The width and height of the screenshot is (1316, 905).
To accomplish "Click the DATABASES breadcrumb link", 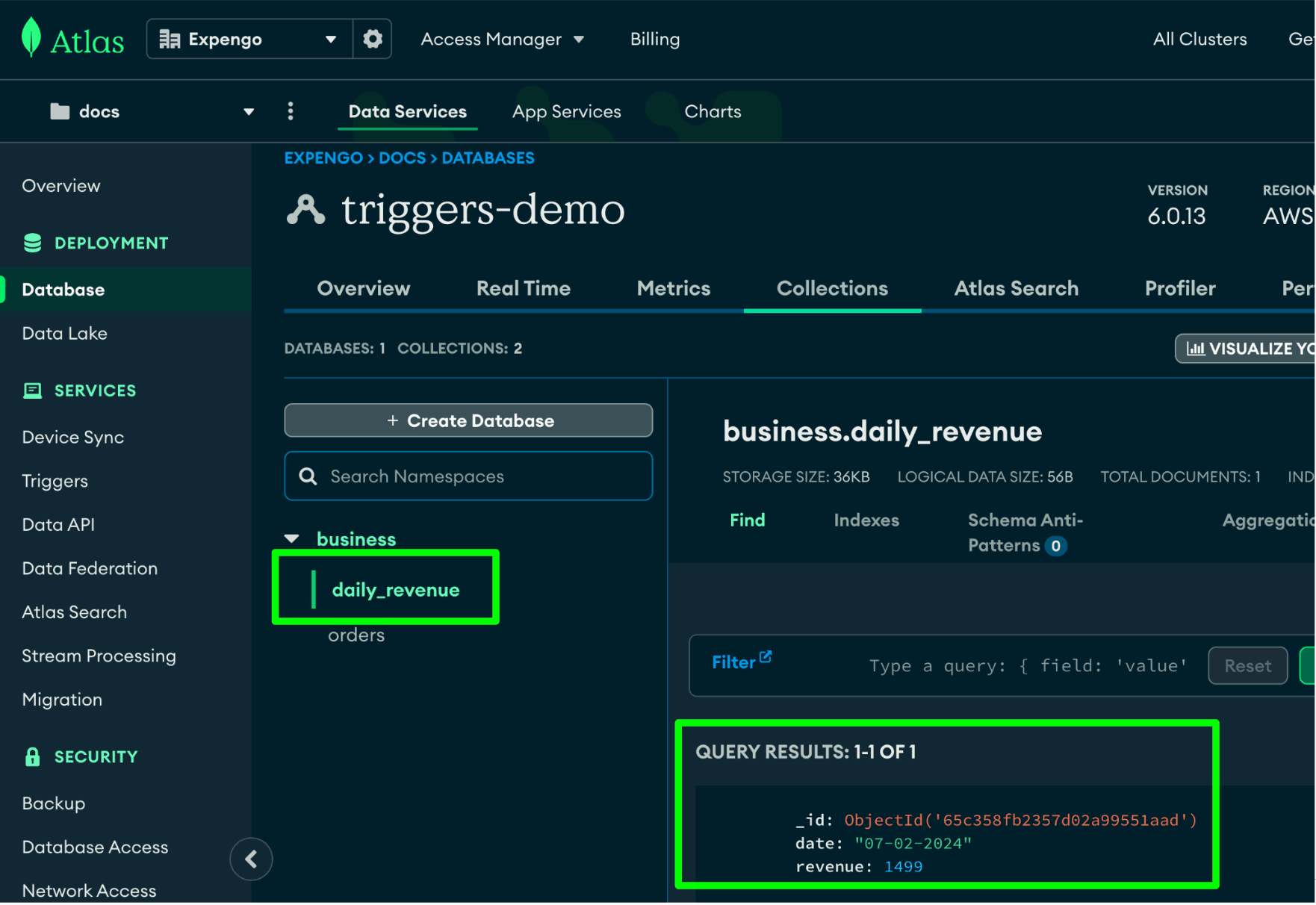I will [x=488, y=158].
